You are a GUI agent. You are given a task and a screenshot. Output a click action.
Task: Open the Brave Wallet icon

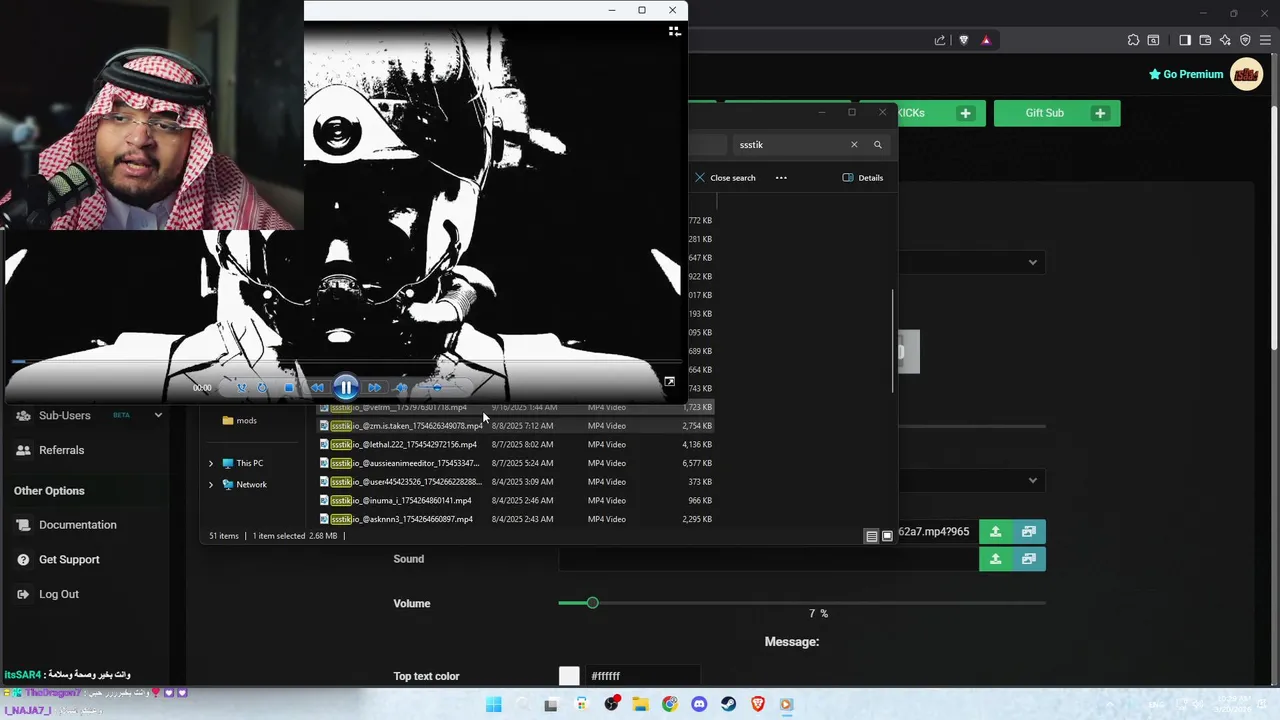pyautogui.click(x=1205, y=41)
